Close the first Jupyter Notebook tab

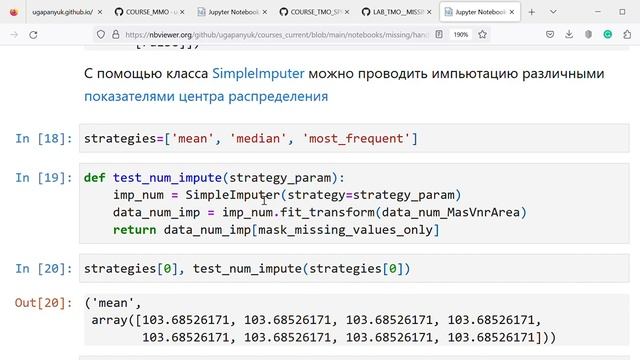point(264,12)
